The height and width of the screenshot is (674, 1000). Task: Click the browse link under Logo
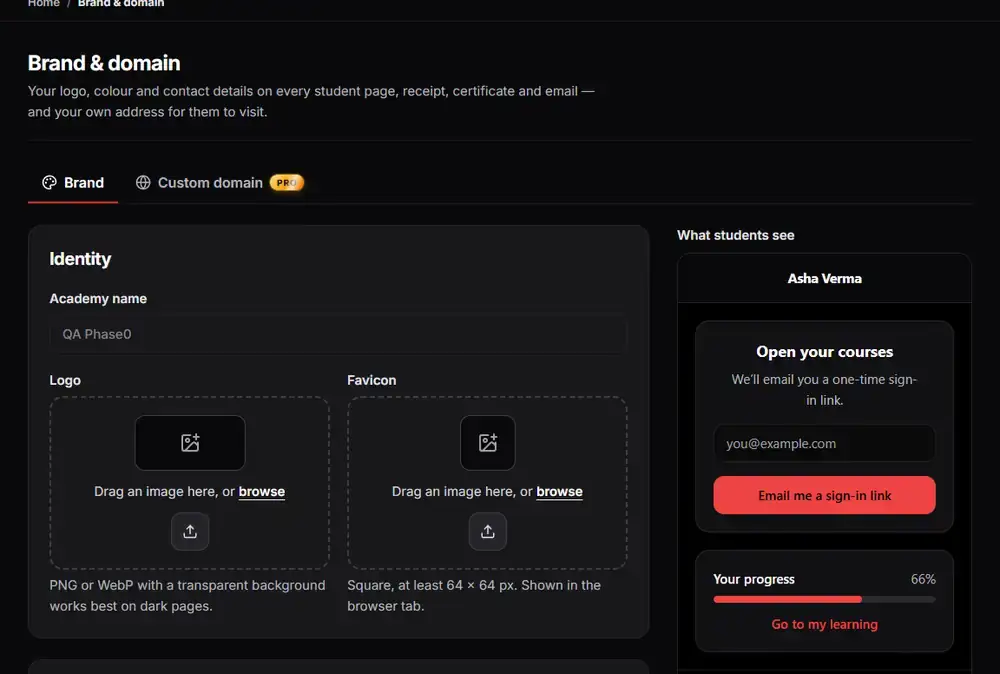point(261,492)
